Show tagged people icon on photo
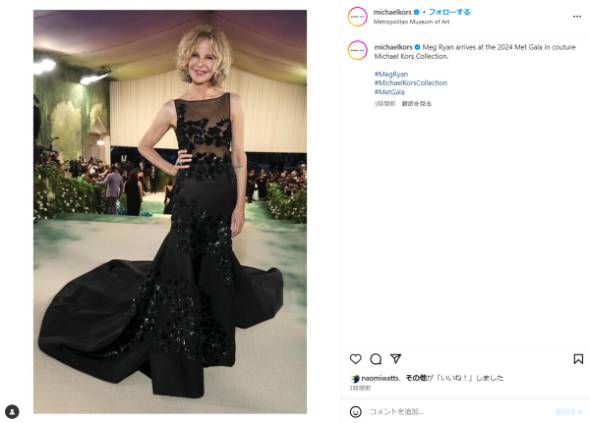Image resolution: width=590 pixels, height=423 pixels. coord(12,411)
